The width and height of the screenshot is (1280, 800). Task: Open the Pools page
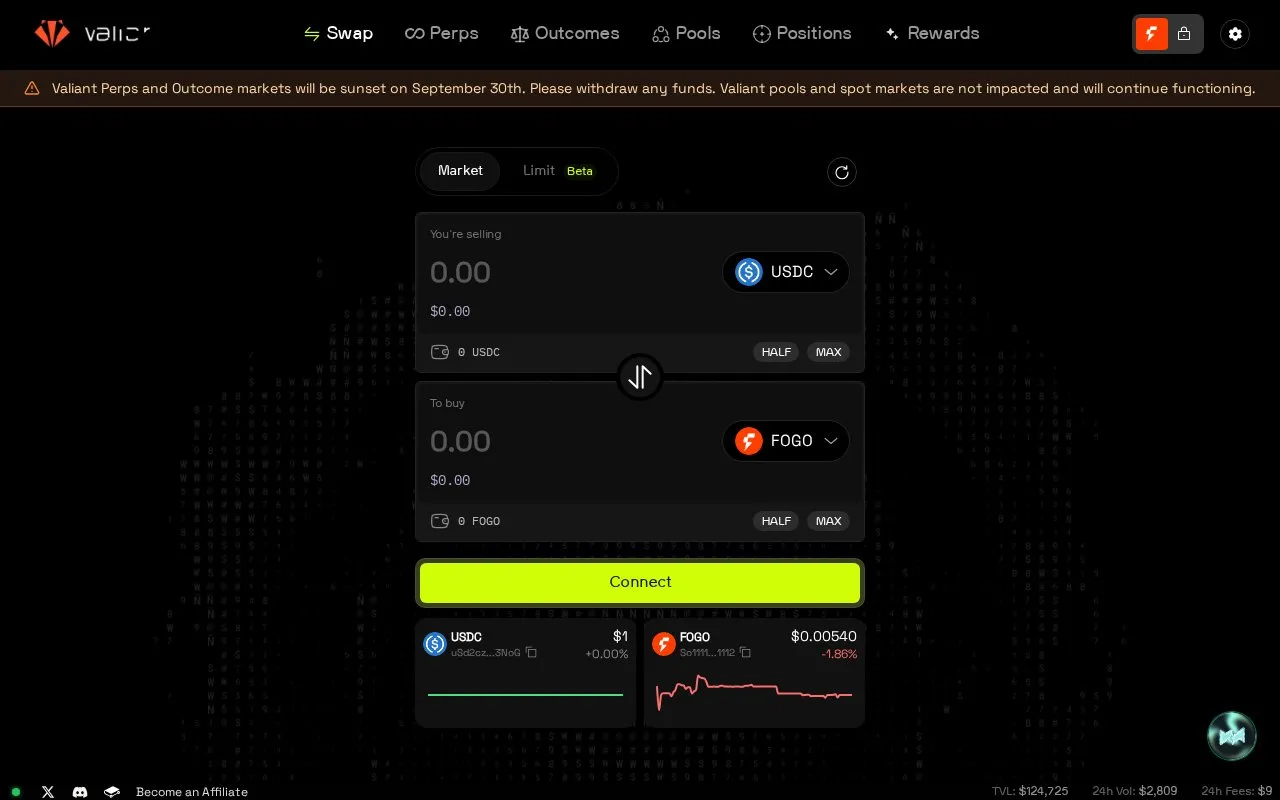(686, 33)
